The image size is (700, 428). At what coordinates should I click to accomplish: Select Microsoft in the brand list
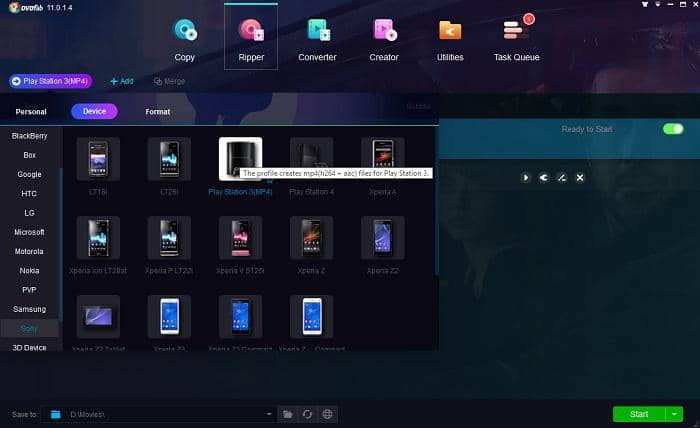29,232
